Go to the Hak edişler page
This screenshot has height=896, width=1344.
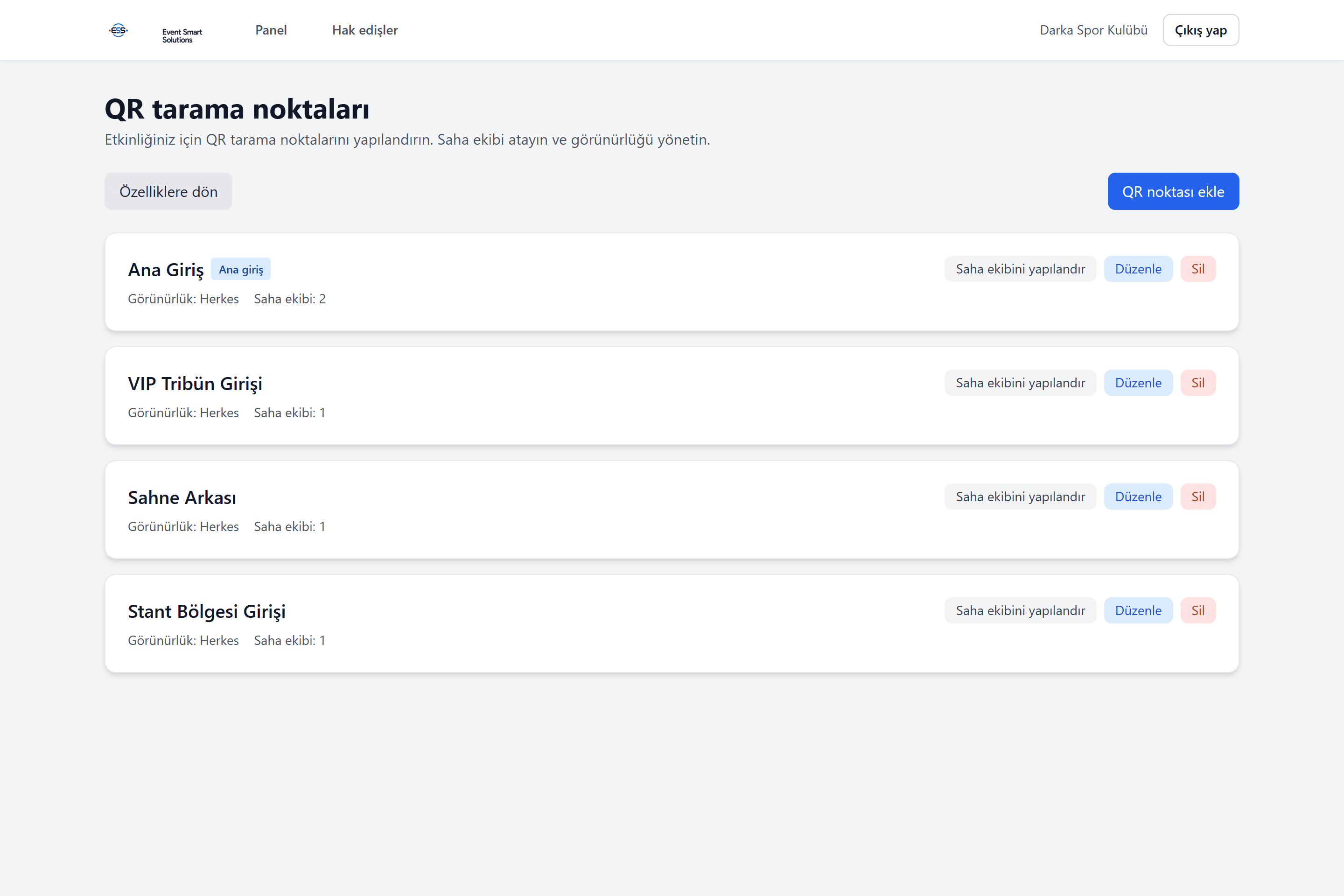pyautogui.click(x=364, y=30)
